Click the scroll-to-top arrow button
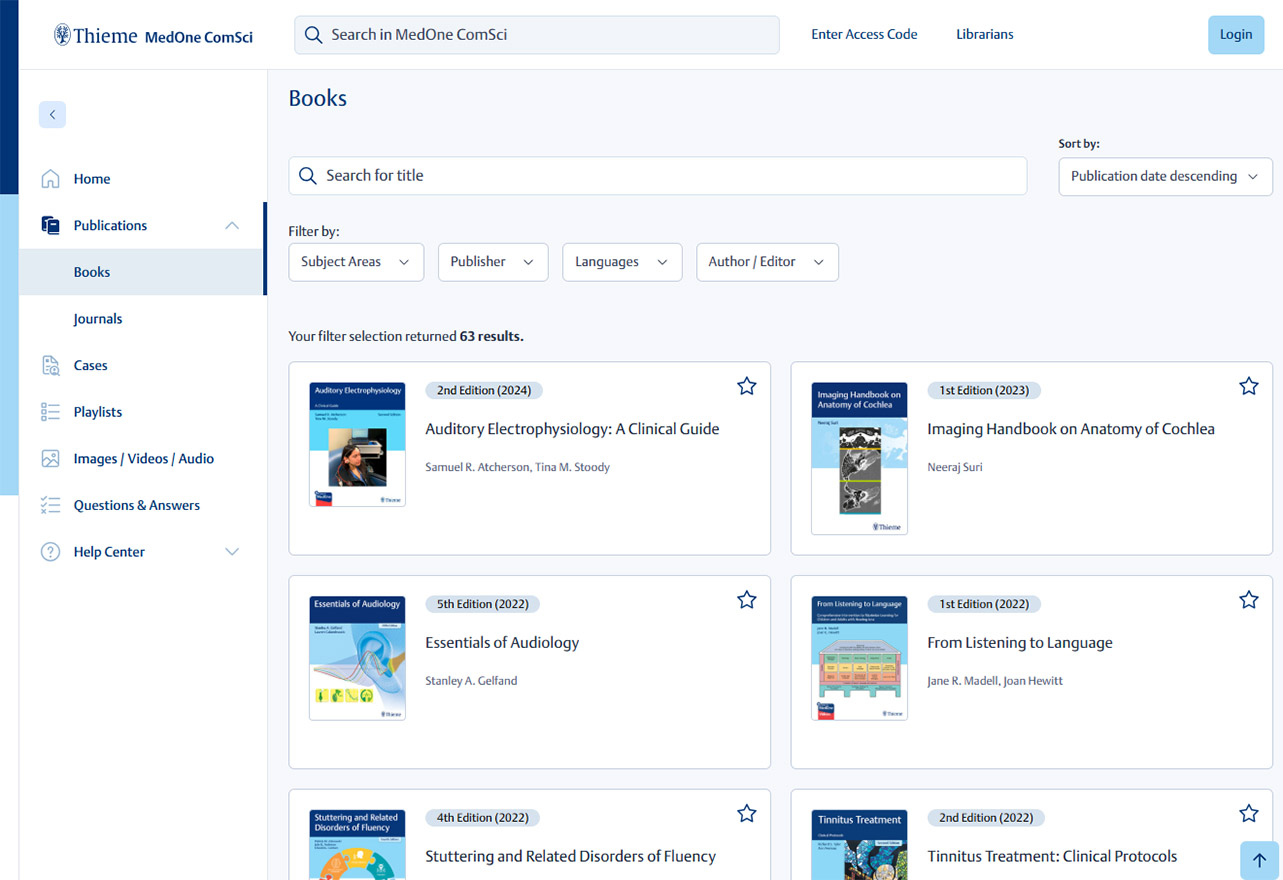Viewport: 1283px width, 880px height. tap(1259, 860)
